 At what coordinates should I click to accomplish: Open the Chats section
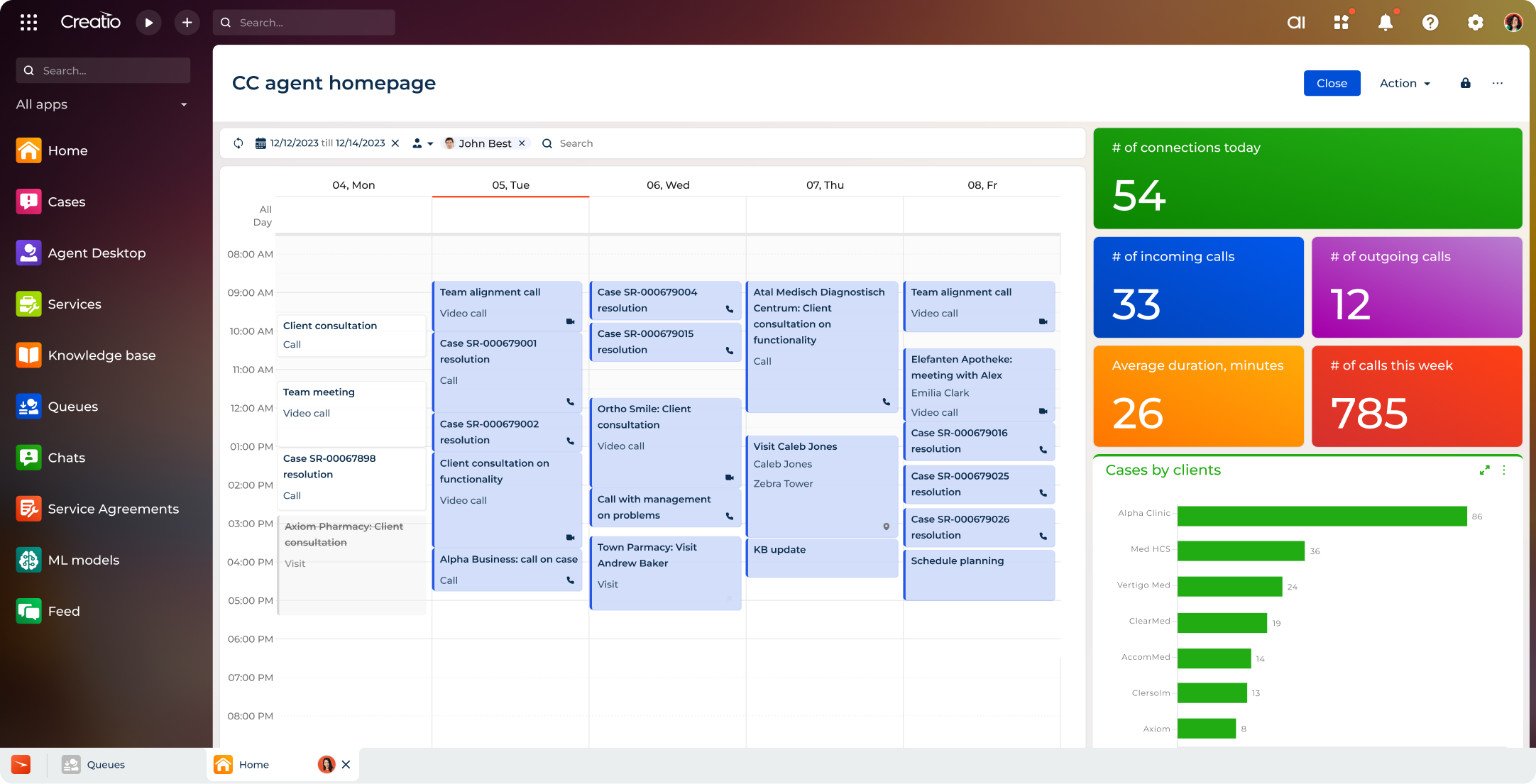(x=67, y=457)
